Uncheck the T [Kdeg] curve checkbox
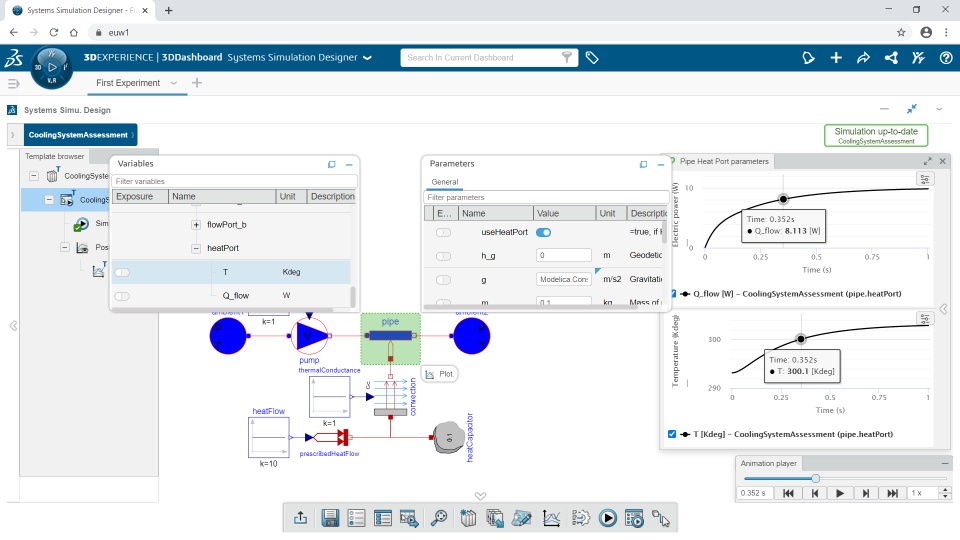 pyautogui.click(x=672, y=434)
